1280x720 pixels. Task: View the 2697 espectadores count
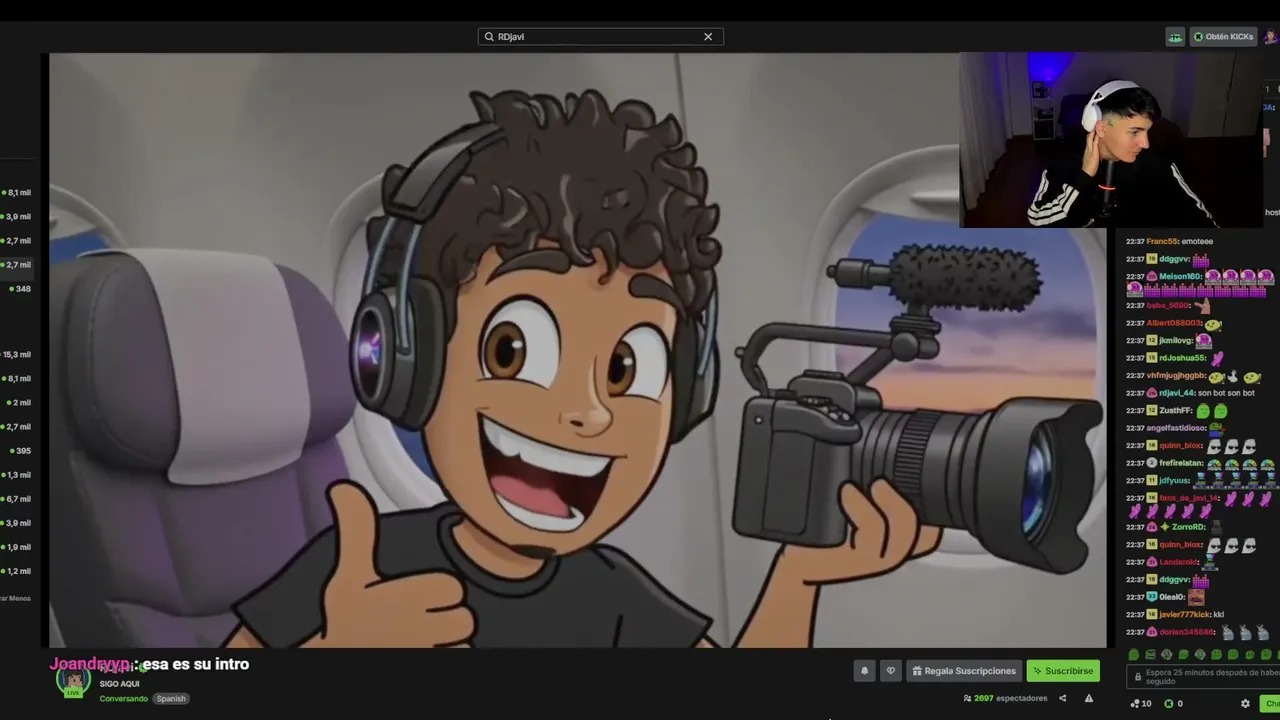pos(1005,698)
